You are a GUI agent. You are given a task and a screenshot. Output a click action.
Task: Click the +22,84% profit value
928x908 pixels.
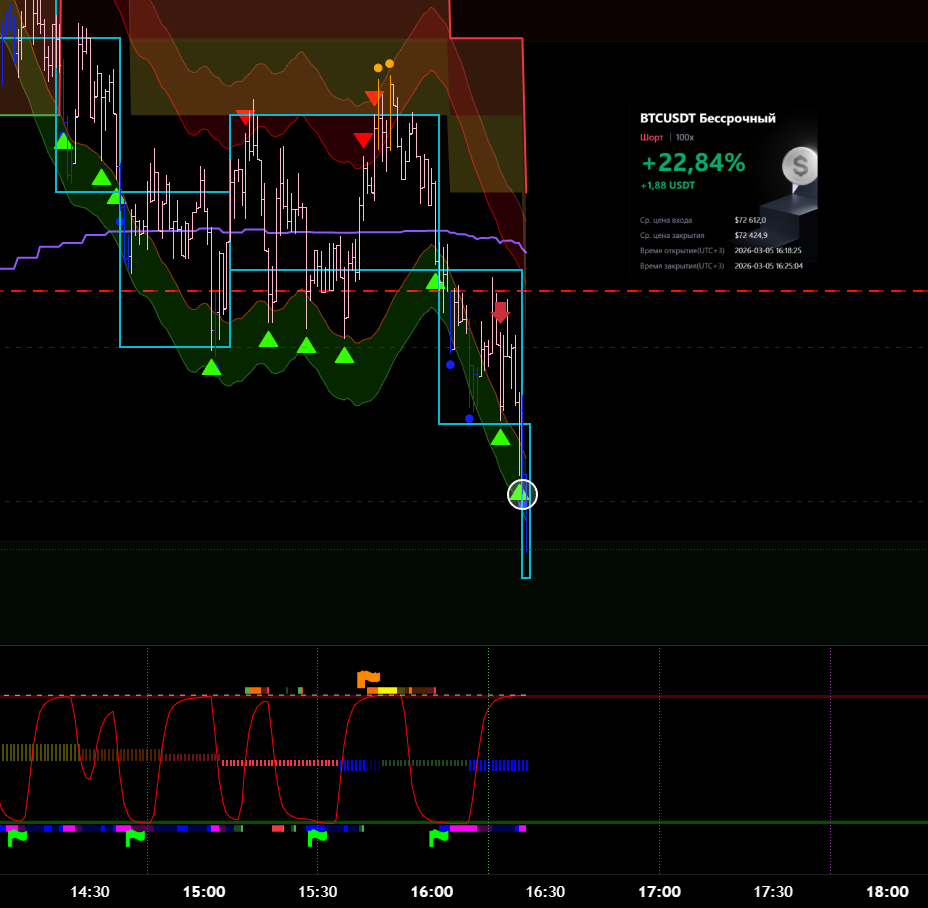pyautogui.click(x=693, y=163)
